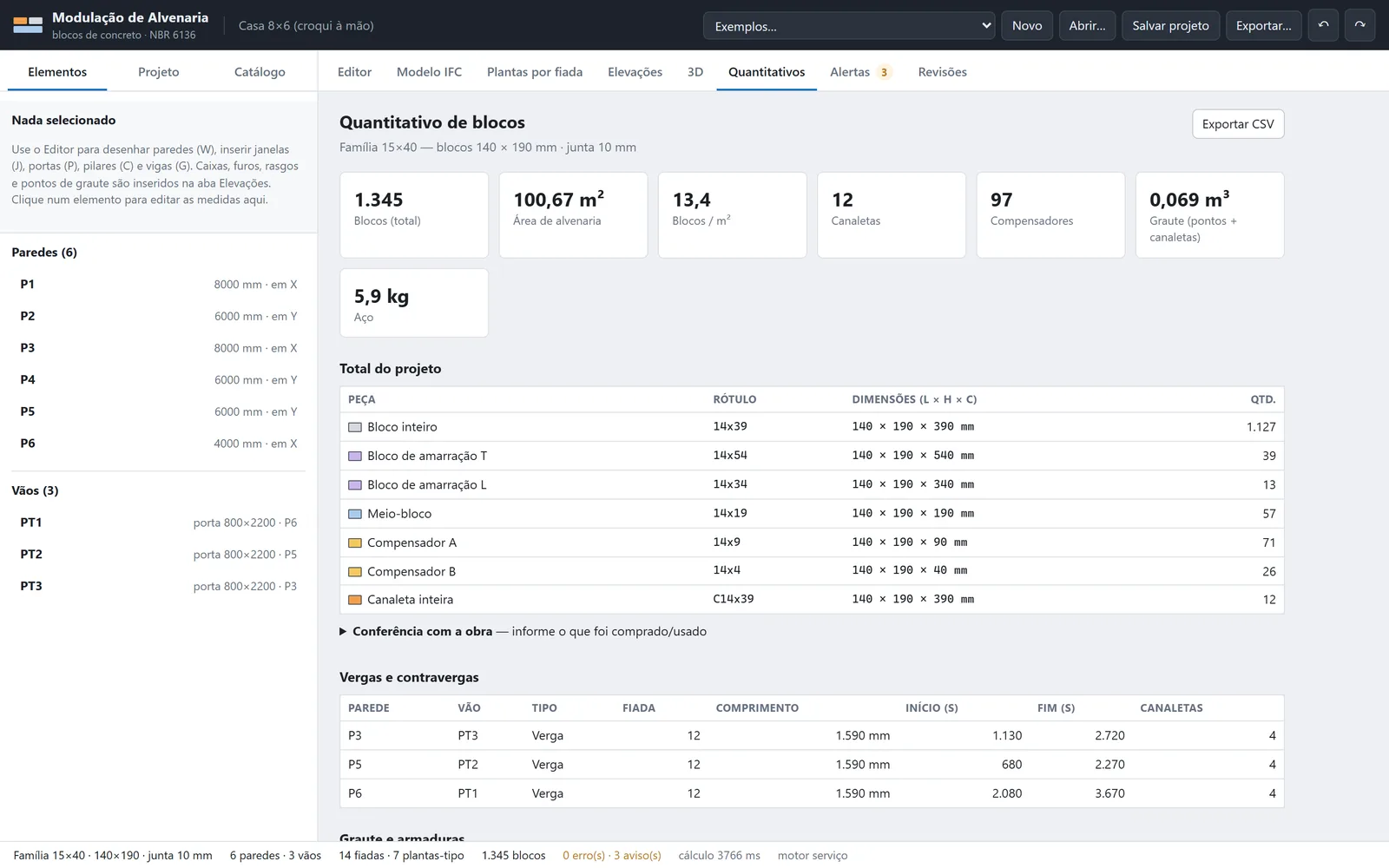Screen dimensions: 1389x868
Task: Click the Canaleta inteira orange swatch
Action: pos(354,600)
